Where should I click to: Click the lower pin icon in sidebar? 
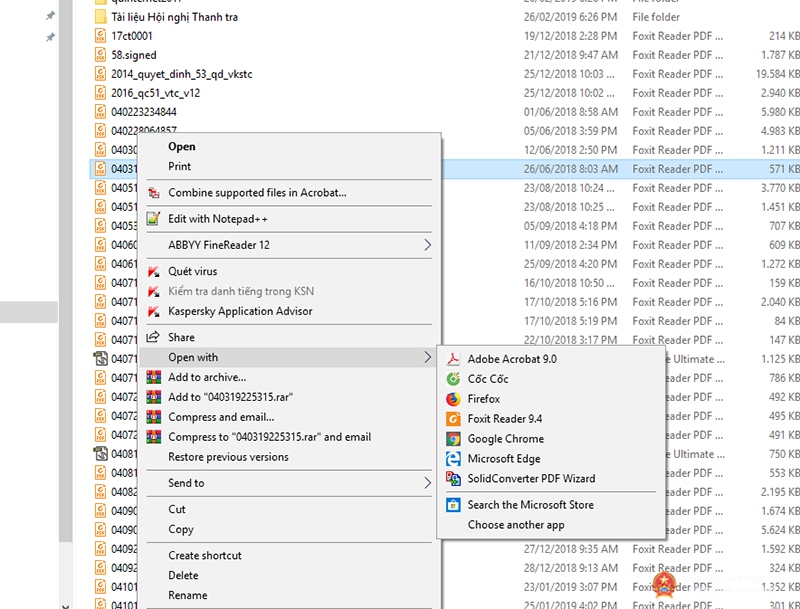point(50,37)
